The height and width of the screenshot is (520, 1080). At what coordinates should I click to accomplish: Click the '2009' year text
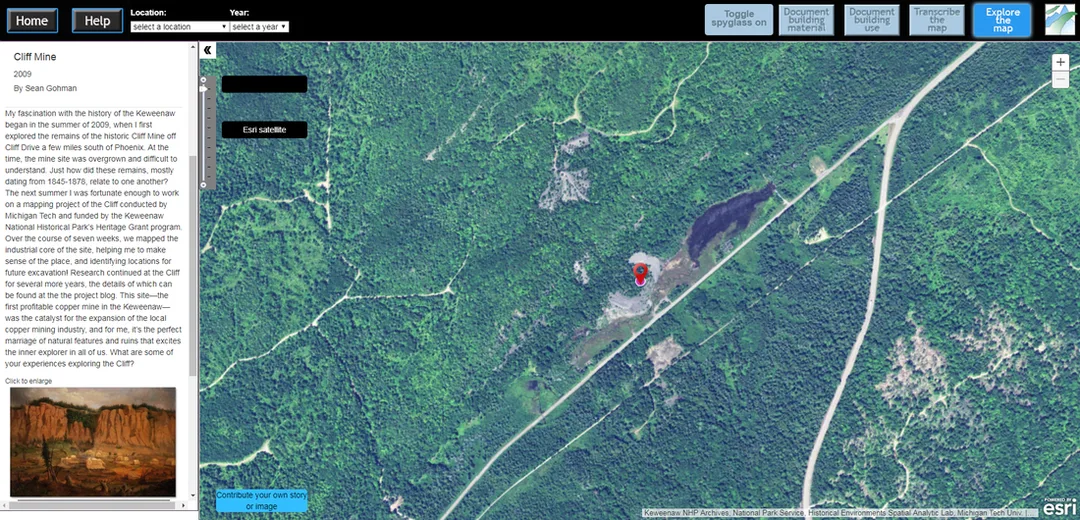pos(22,74)
